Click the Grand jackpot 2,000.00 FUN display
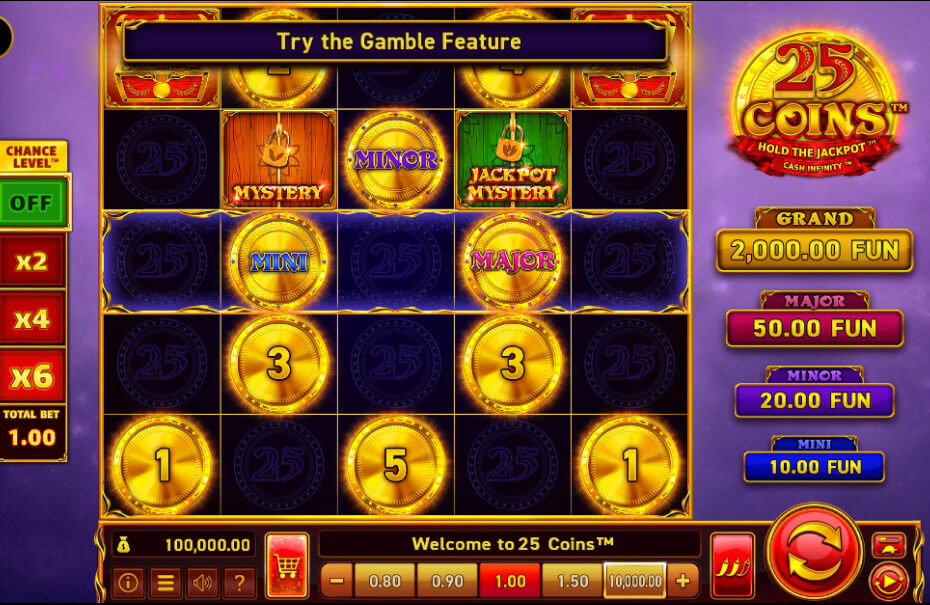 [814, 250]
